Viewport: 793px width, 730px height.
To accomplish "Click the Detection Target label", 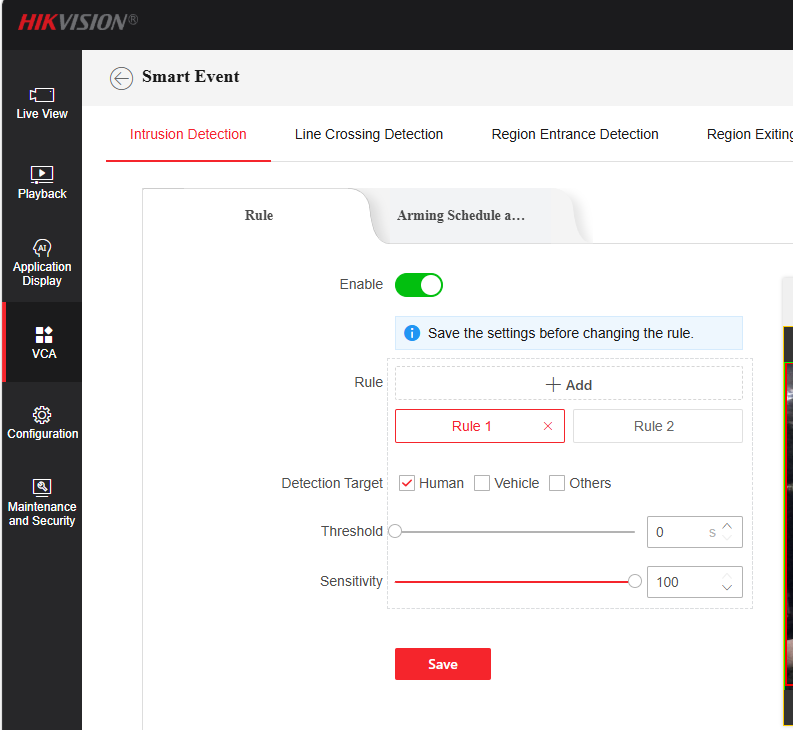I will 332,483.
